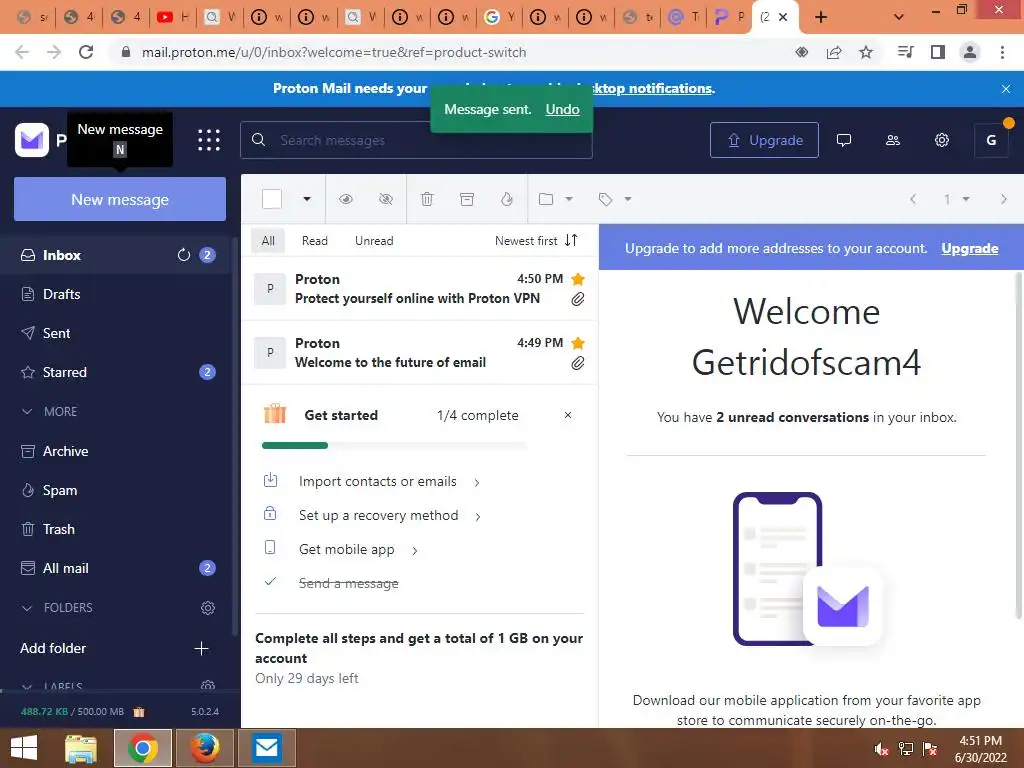The width and height of the screenshot is (1024, 768).
Task: Undo the sent message
Action: click(x=562, y=109)
